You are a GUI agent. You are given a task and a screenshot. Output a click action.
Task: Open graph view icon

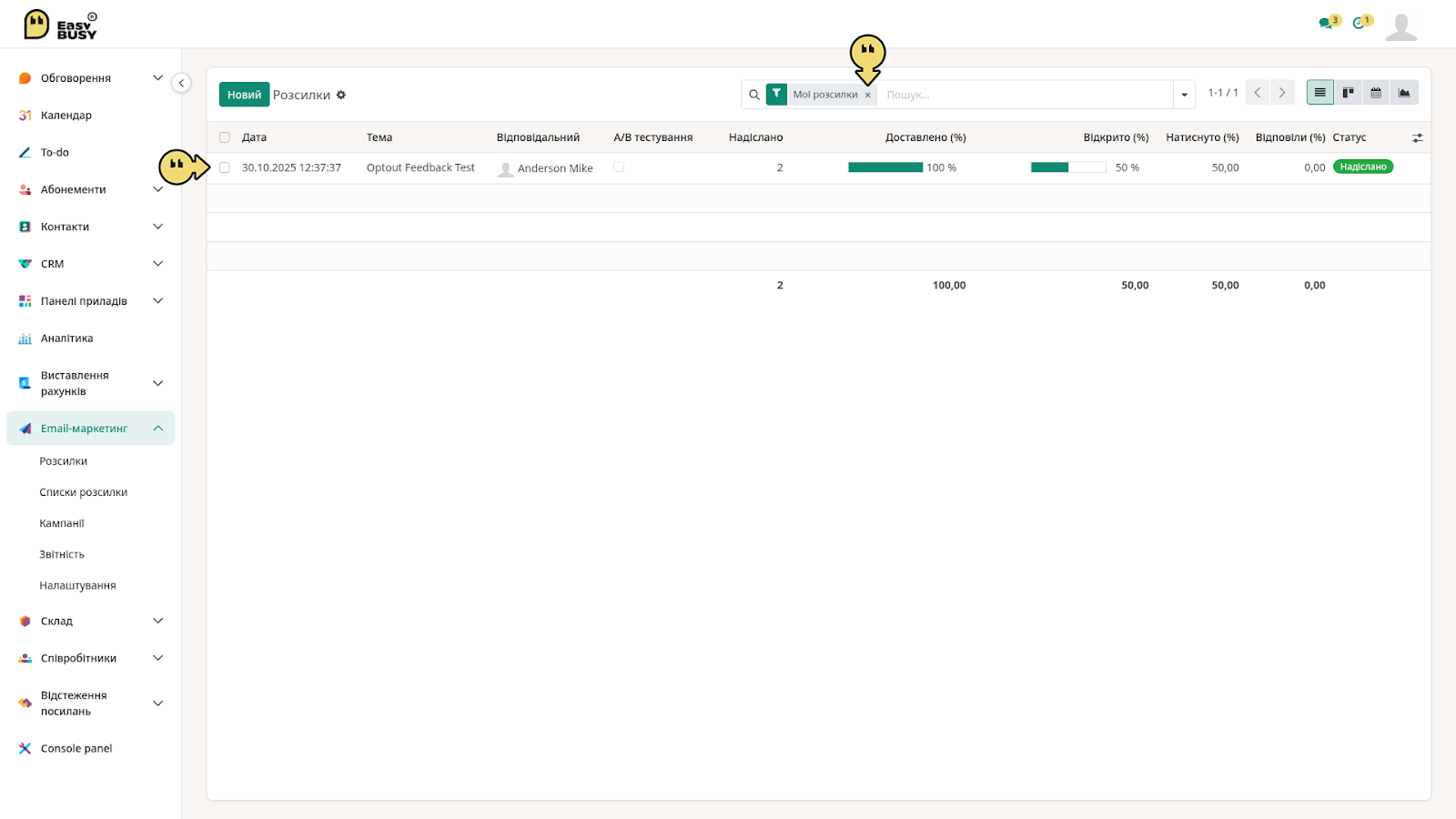[1404, 93]
